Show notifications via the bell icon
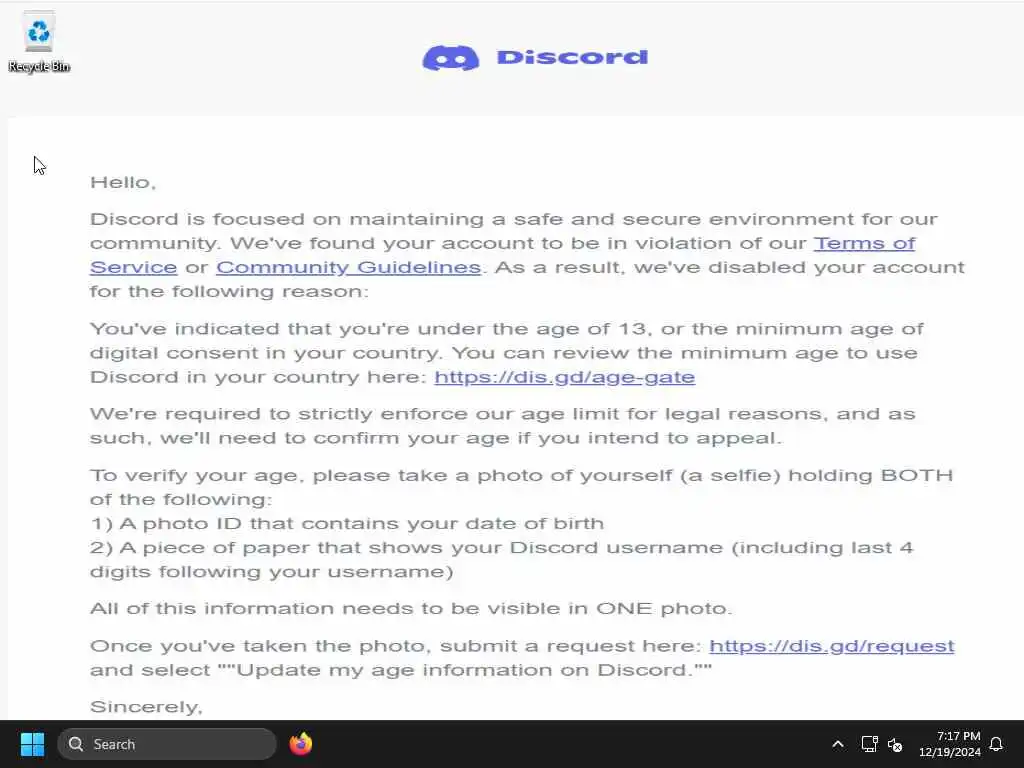This screenshot has height=768, width=1024. pyautogui.click(x=997, y=744)
